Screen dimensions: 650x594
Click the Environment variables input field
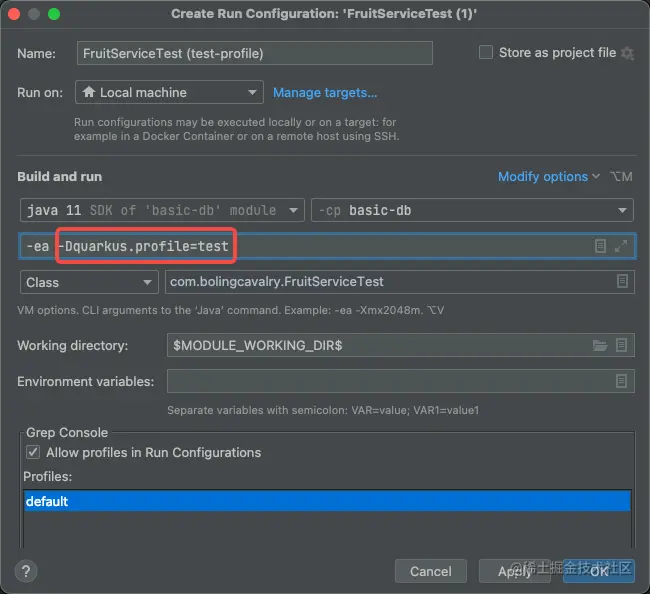click(400, 381)
